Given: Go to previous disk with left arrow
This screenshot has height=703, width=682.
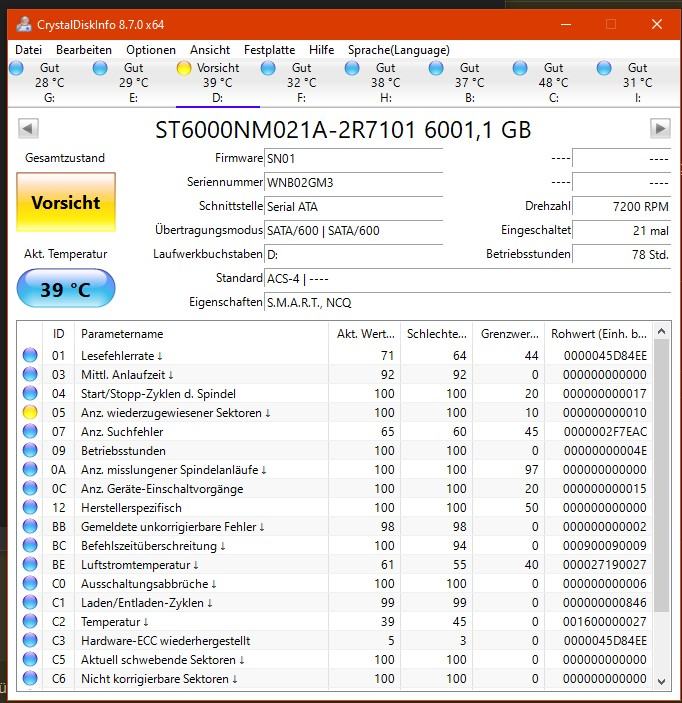Looking at the screenshot, I should tap(28, 129).
